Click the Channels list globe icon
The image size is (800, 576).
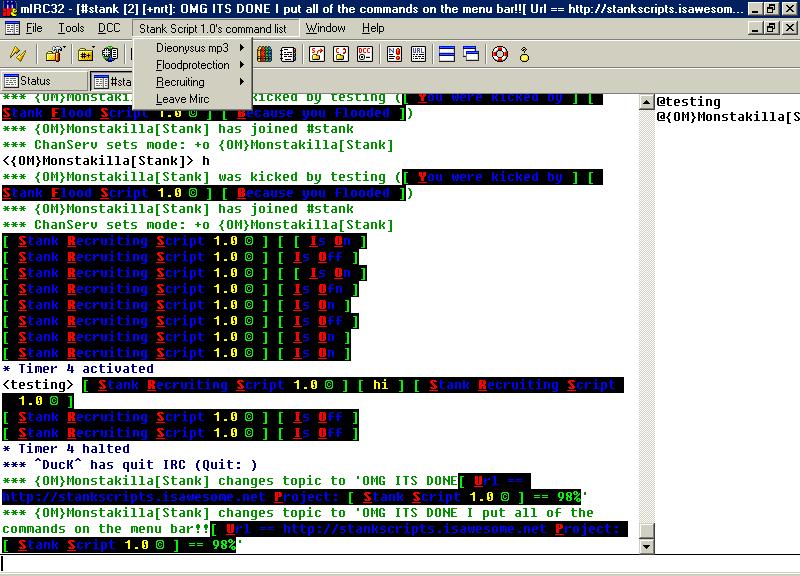tap(110, 54)
